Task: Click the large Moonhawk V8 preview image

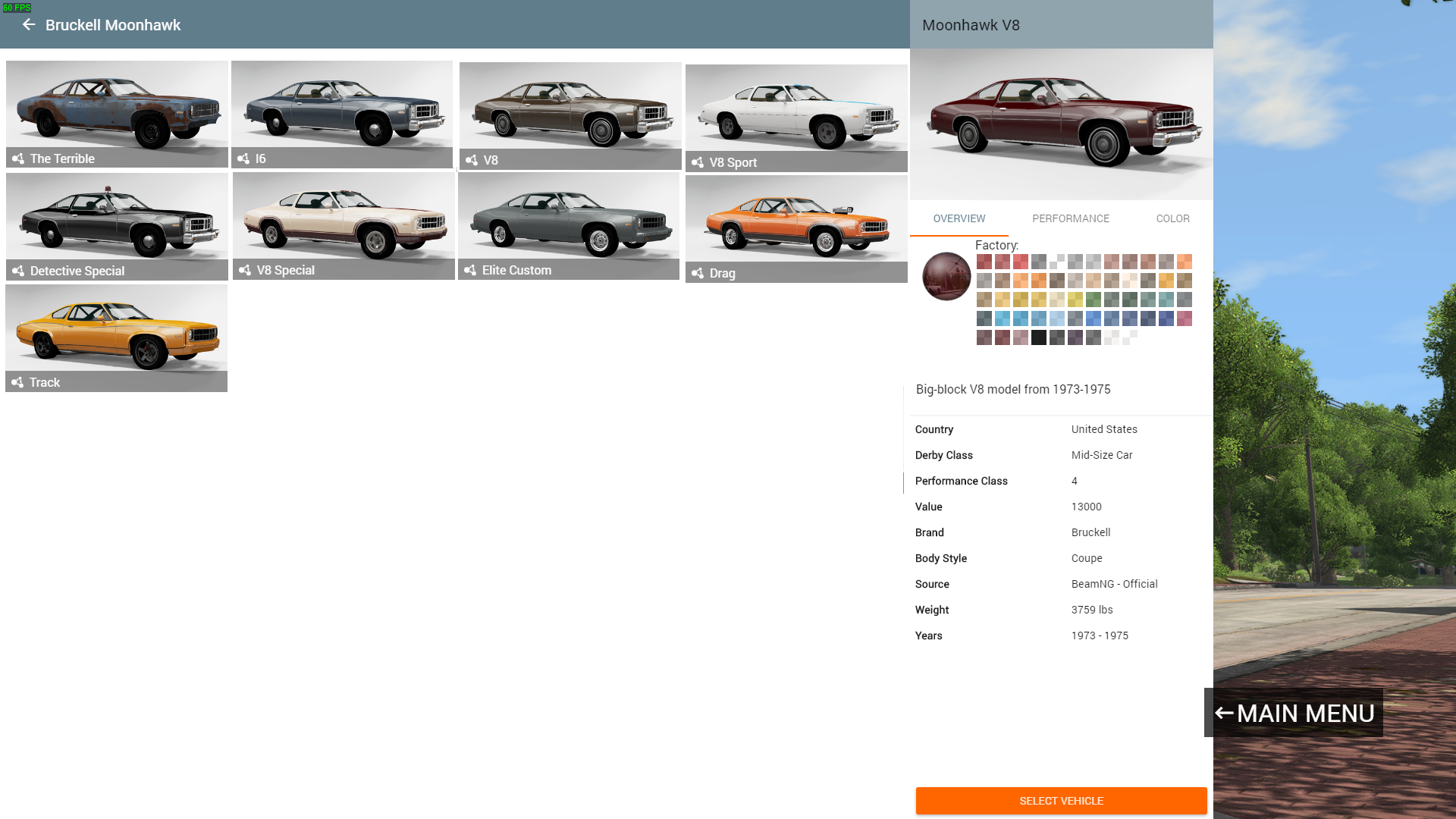Action: pyautogui.click(x=1062, y=124)
